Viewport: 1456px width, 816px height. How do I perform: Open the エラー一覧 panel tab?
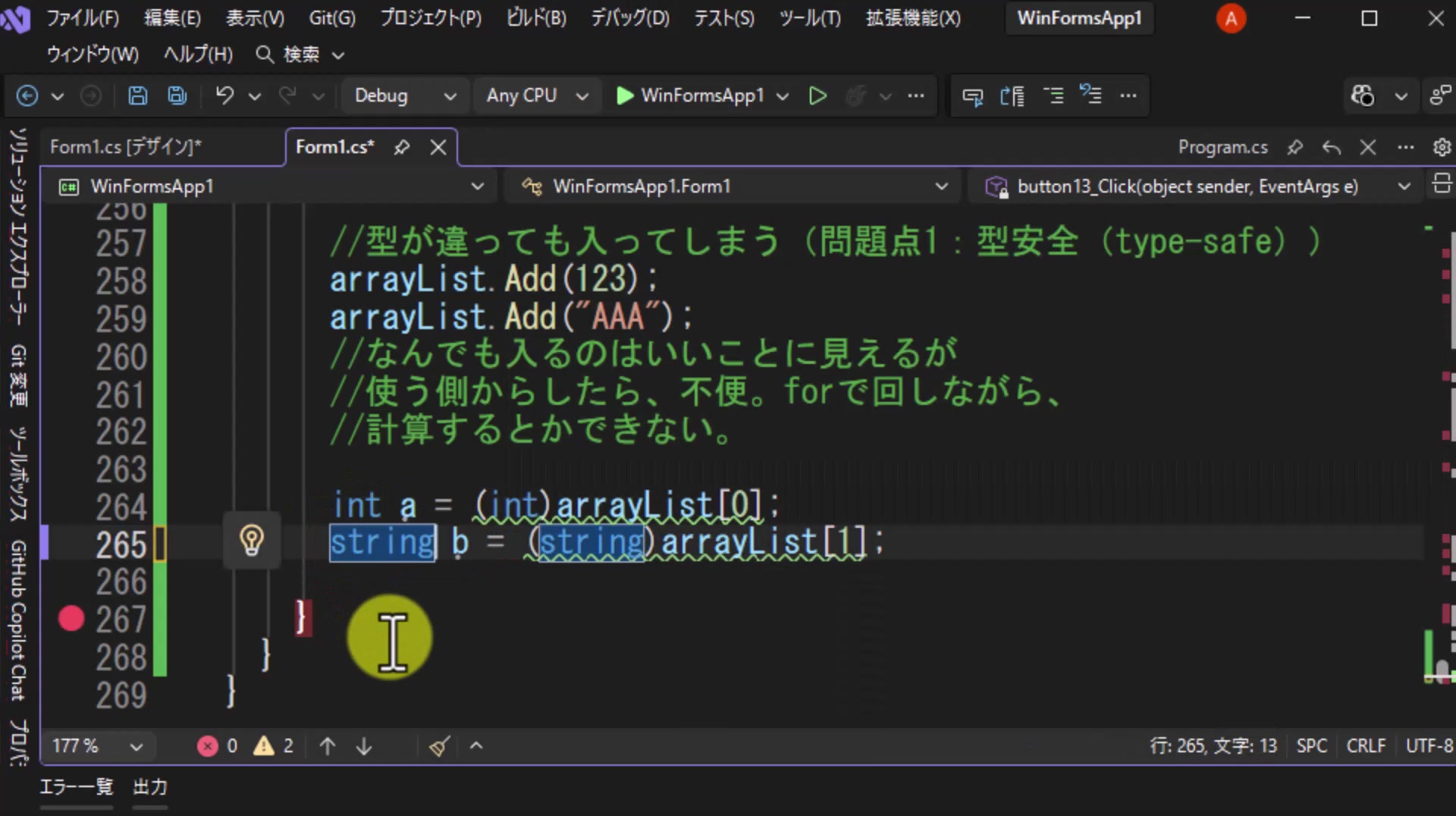76,787
